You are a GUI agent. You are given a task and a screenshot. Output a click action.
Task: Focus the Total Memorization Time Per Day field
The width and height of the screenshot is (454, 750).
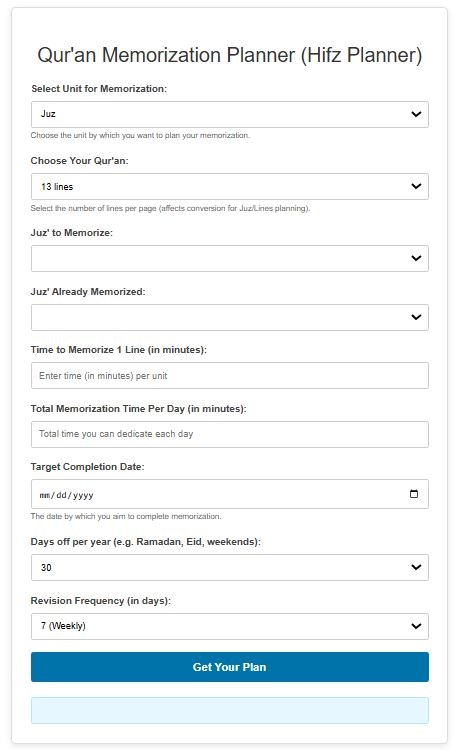click(230, 434)
